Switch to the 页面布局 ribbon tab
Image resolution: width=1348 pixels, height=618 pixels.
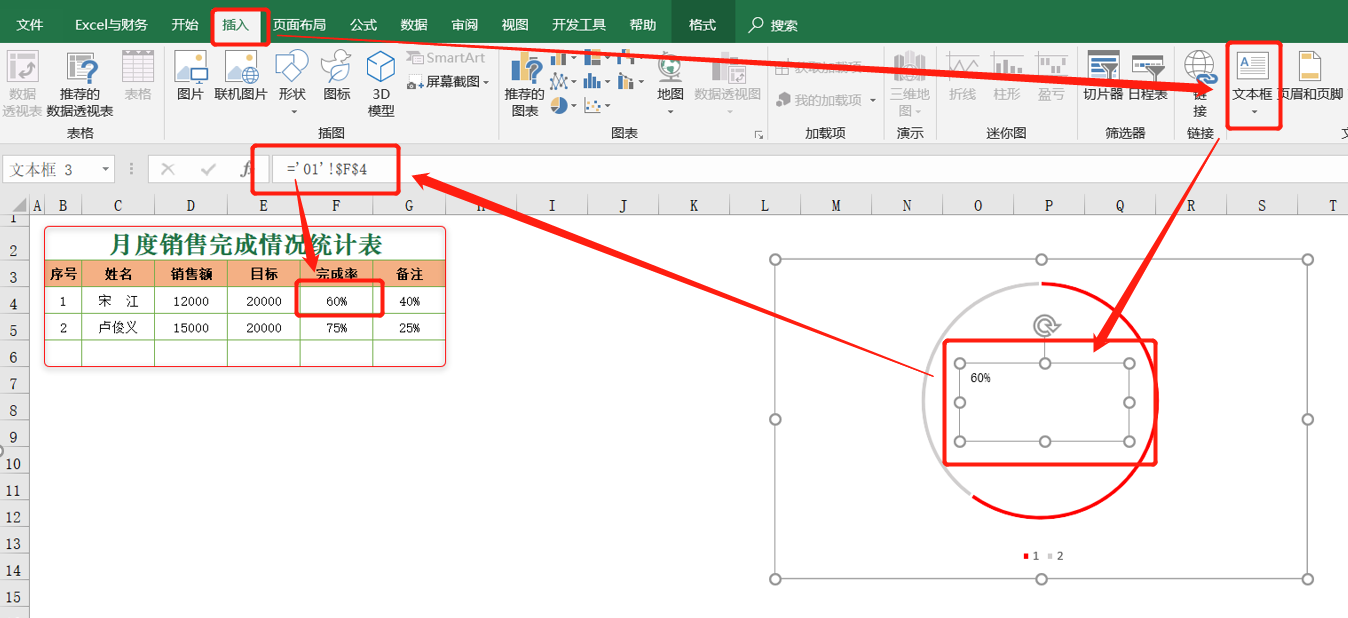299,25
